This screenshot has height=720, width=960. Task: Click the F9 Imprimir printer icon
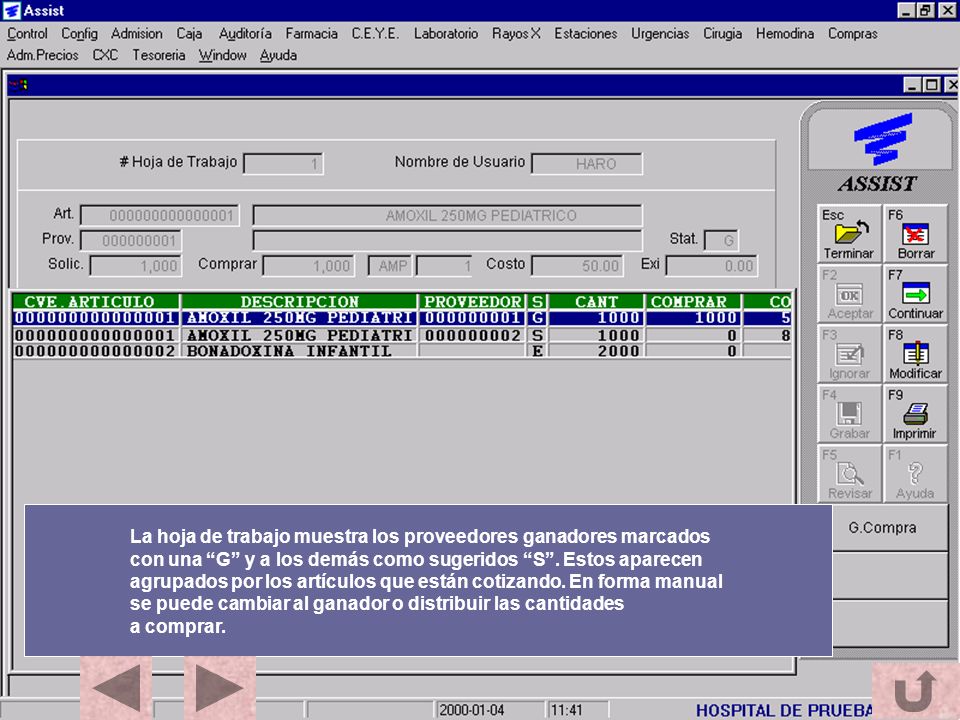(915, 413)
